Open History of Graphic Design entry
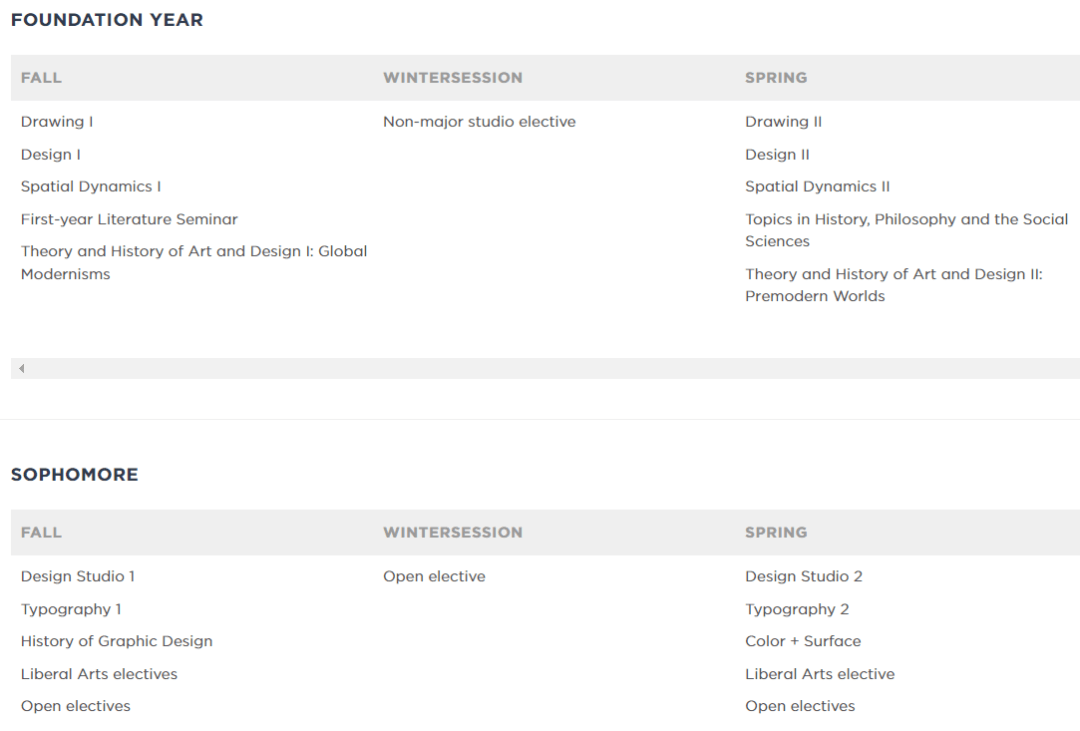Screen dimensions: 1080x731 [x=116, y=641]
